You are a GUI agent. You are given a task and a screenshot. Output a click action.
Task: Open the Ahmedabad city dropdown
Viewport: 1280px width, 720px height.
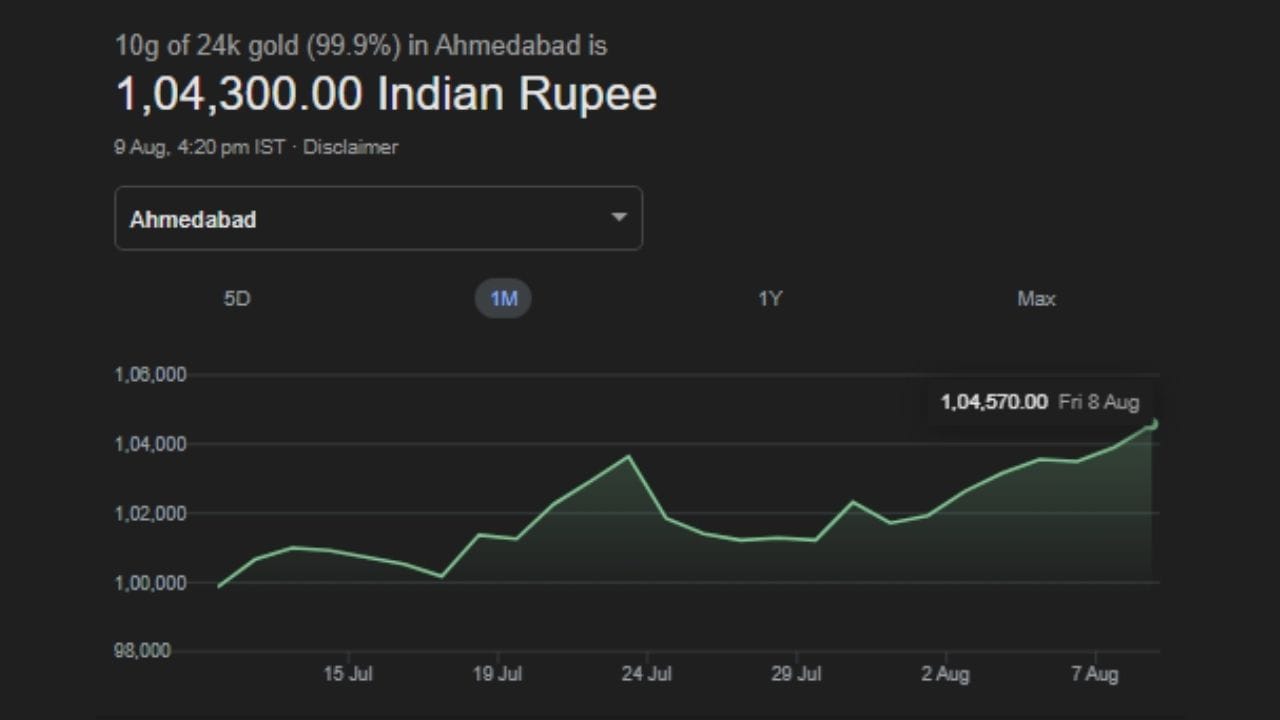[x=378, y=218]
